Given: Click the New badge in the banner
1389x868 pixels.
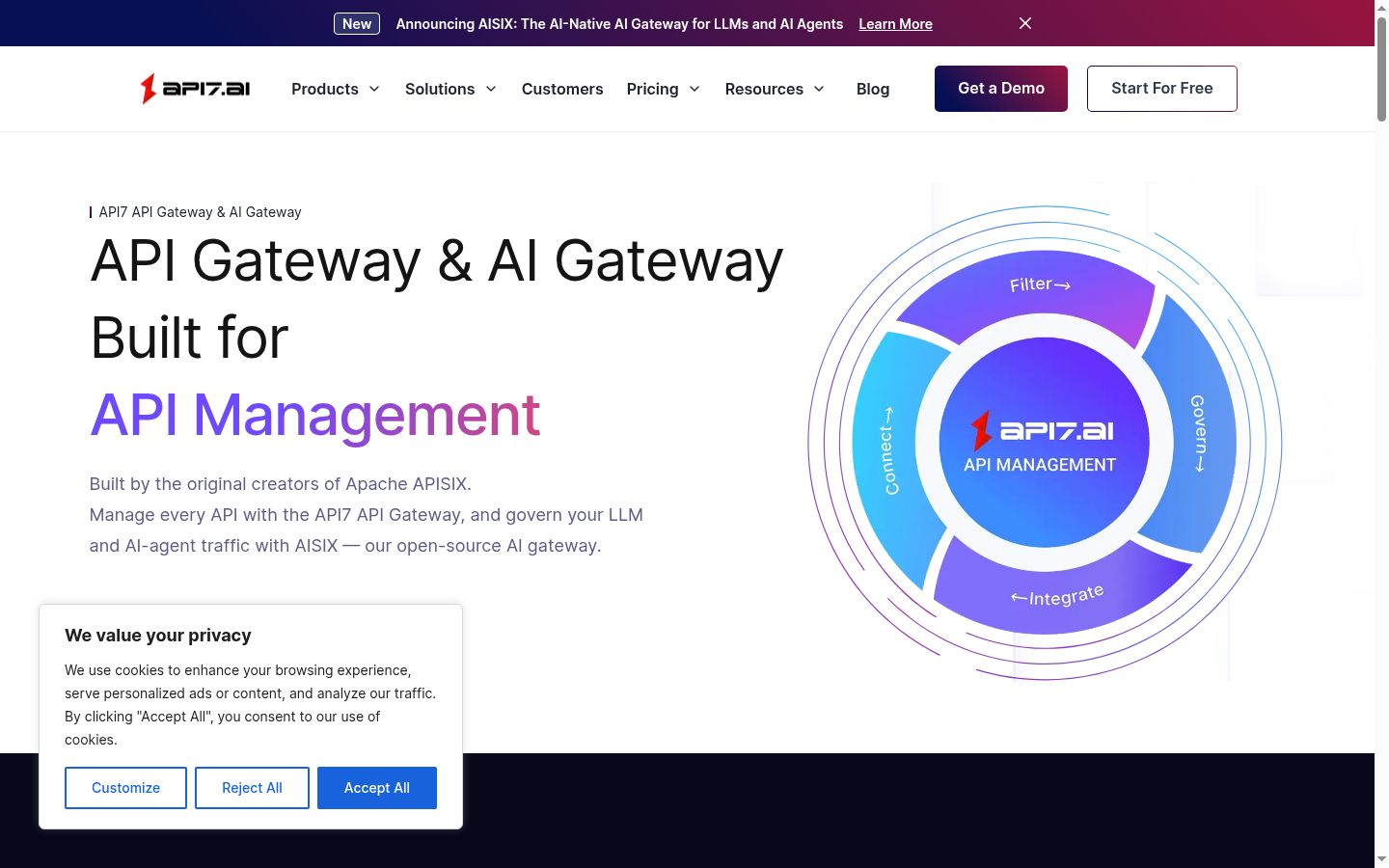Looking at the screenshot, I should [357, 24].
